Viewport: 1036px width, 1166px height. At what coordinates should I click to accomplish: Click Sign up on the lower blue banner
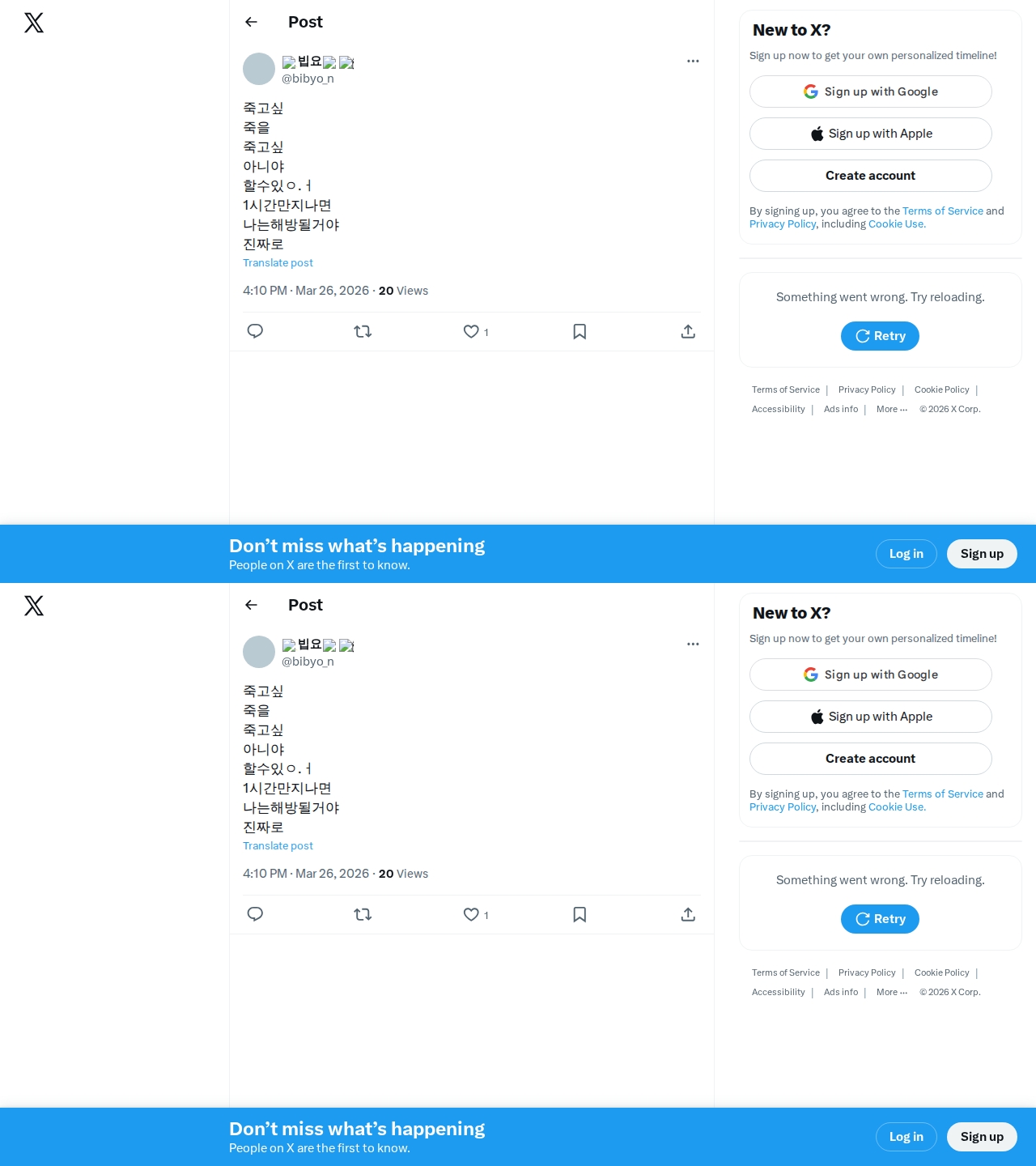click(x=982, y=1137)
